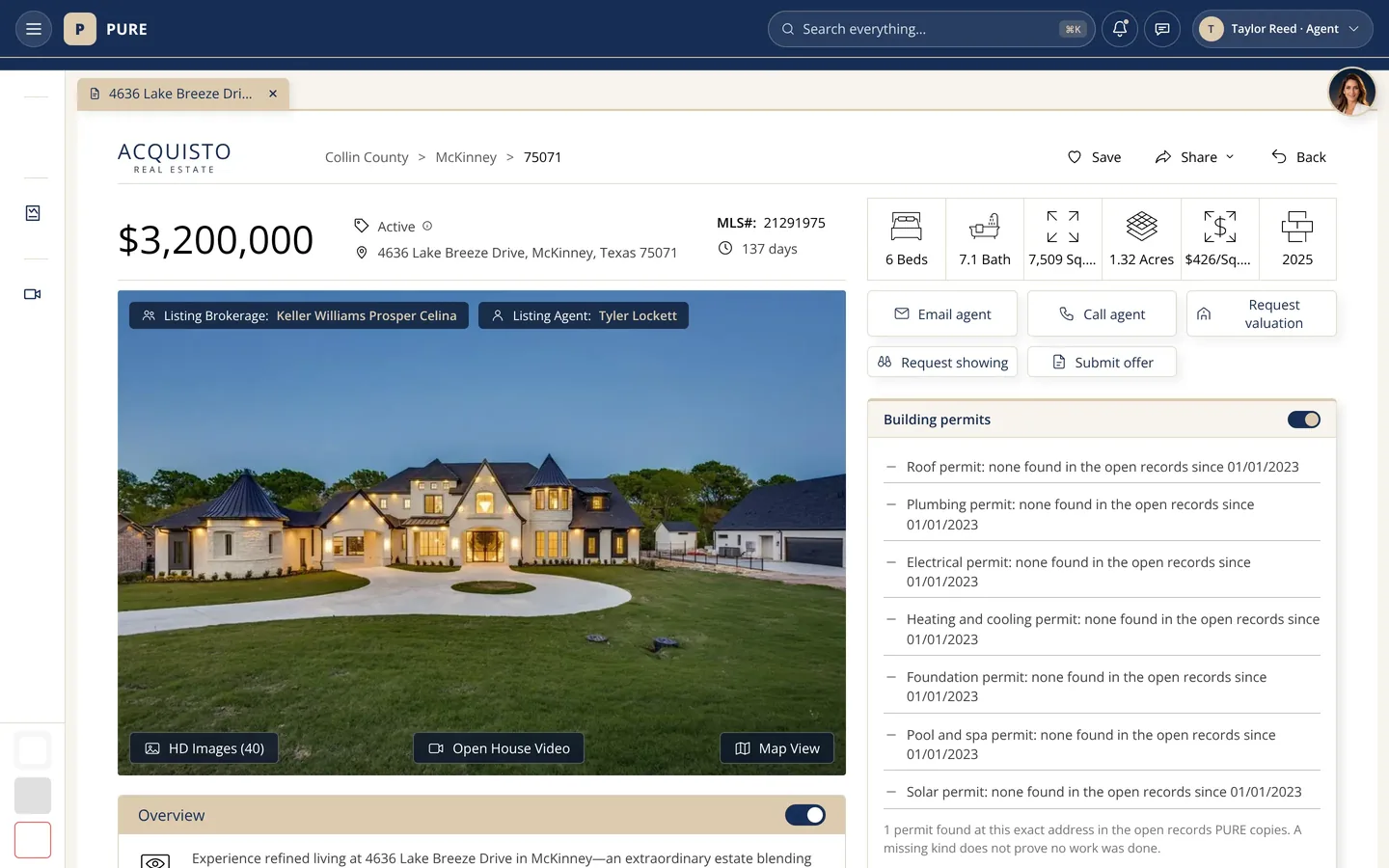This screenshot has width=1389, height=868.
Task: Click Submit offer
Action: pyautogui.click(x=1102, y=362)
